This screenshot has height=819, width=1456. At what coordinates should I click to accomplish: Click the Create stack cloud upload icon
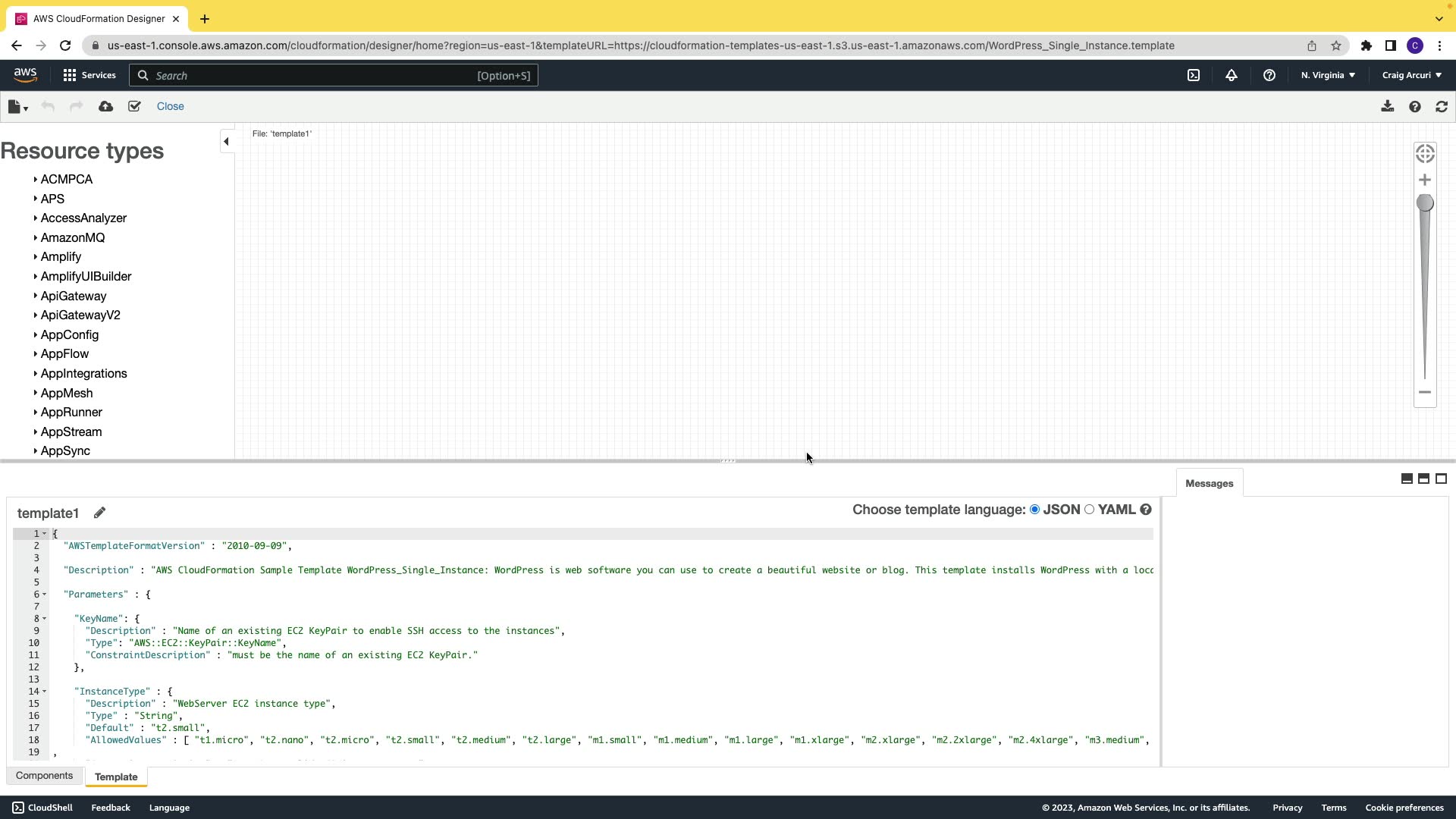tap(106, 107)
